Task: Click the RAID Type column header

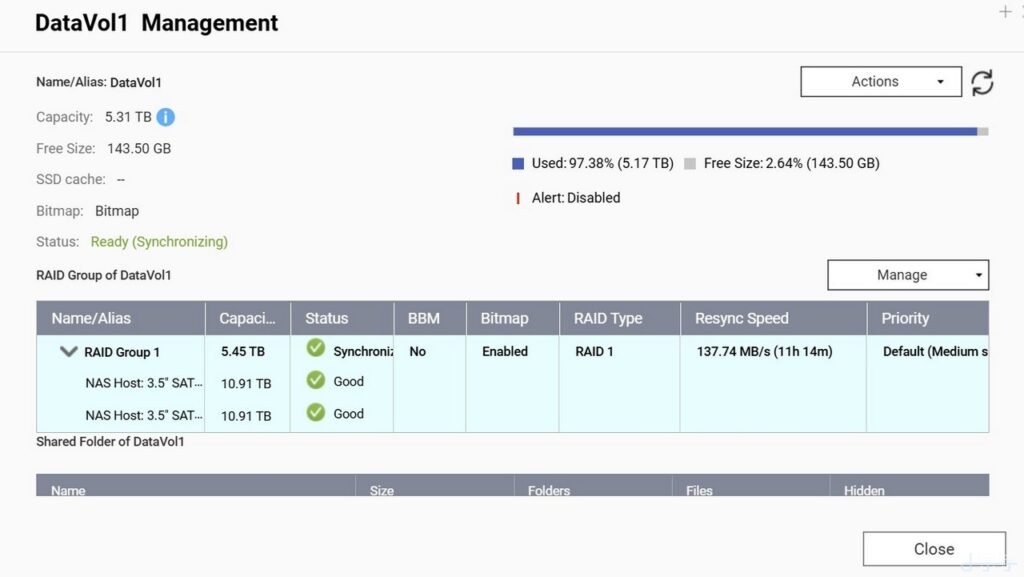Action: click(608, 318)
